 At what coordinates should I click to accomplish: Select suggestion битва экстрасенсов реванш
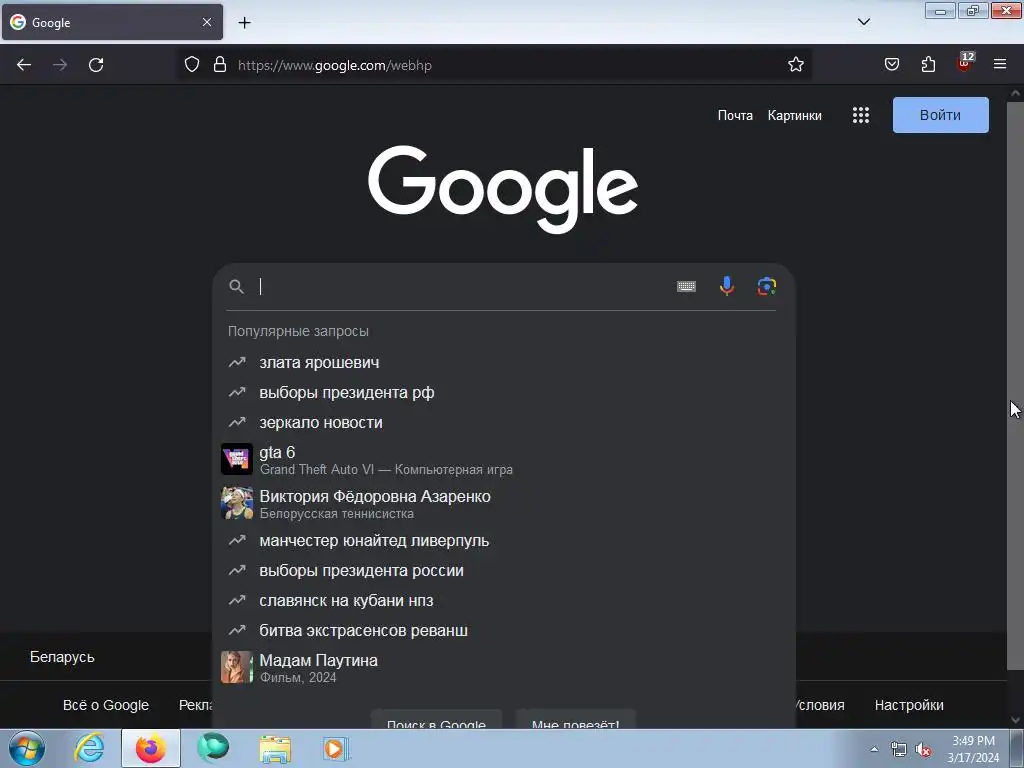[502, 631]
